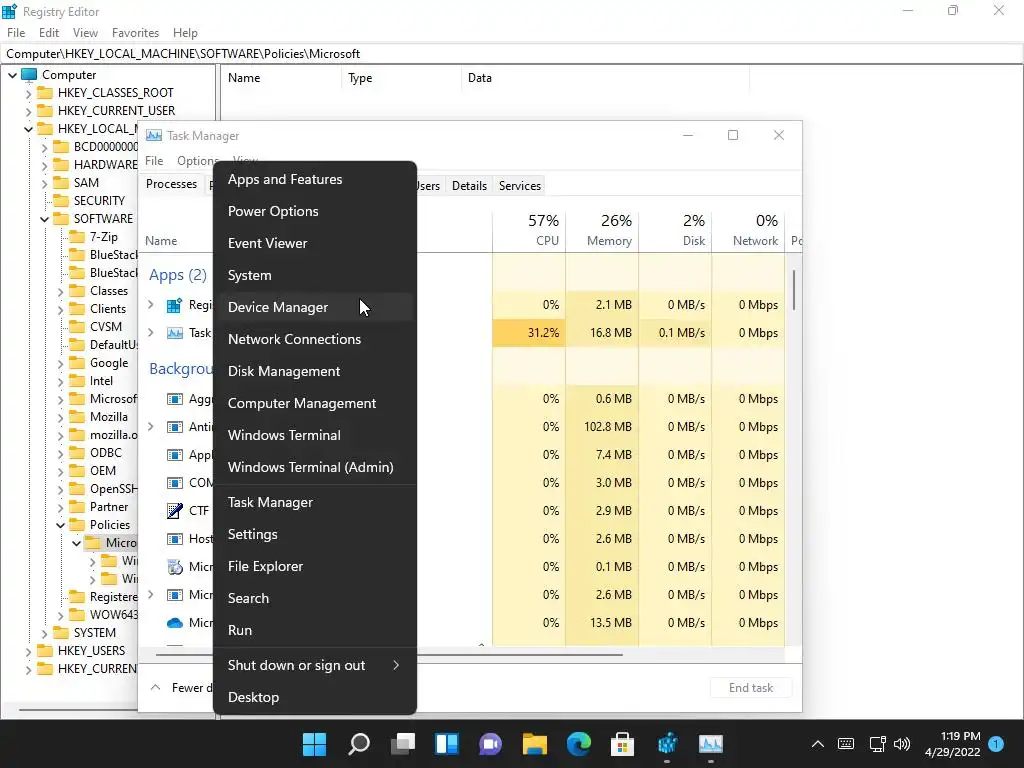Switch to Task Manager taskbar icon
The image size is (1024, 768).
(711, 743)
